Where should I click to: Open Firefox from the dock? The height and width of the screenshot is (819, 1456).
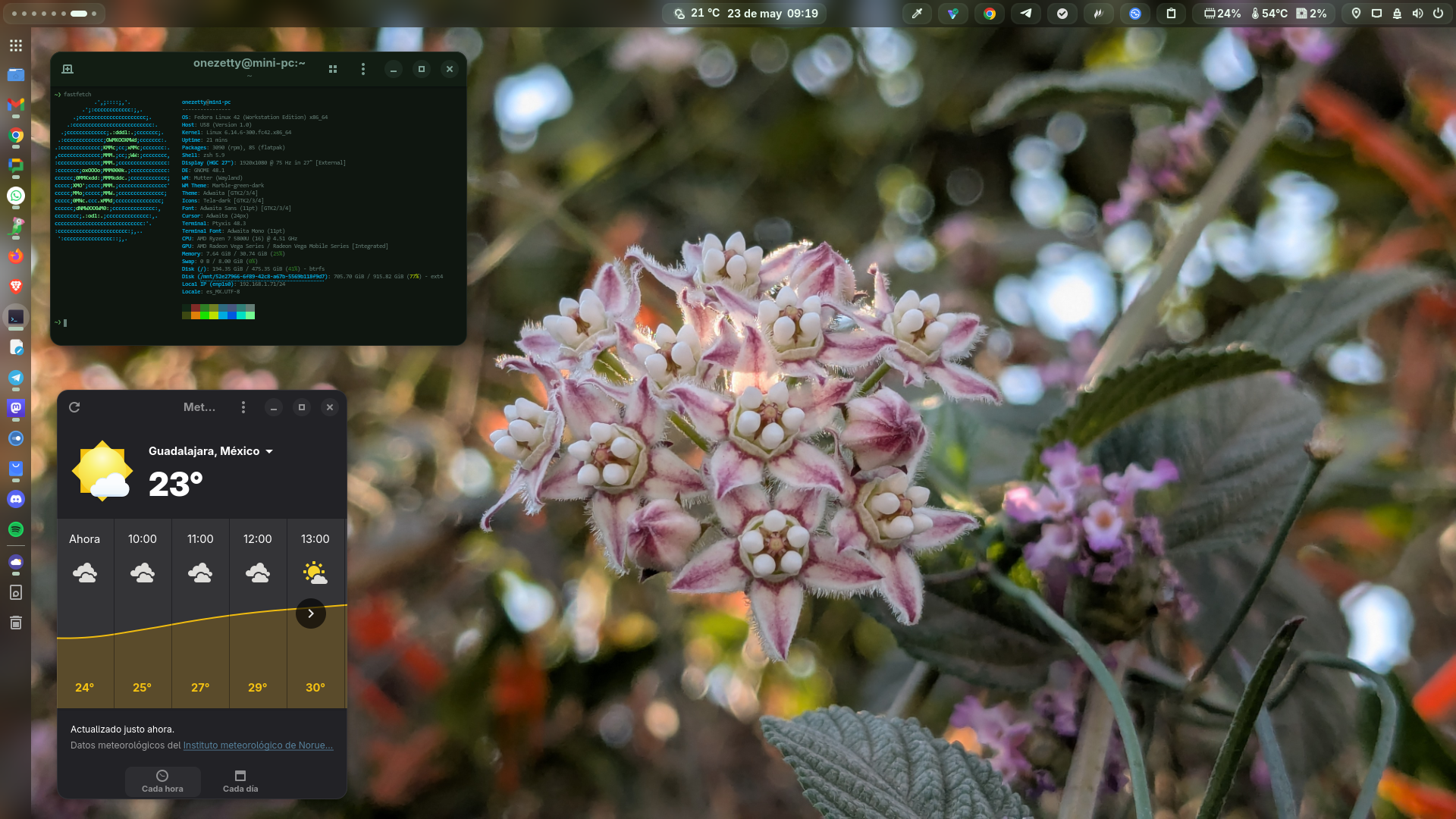(x=16, y=256)
